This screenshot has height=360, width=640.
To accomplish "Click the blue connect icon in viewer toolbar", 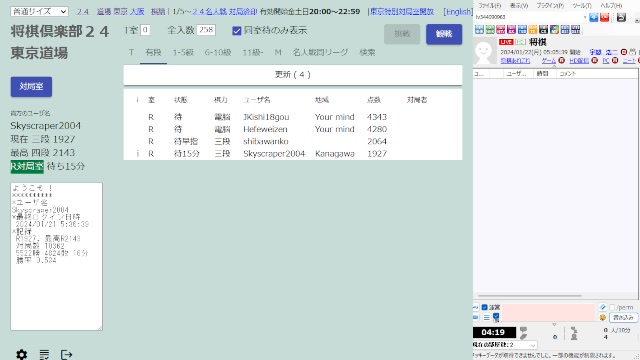I will coord(593,17).
